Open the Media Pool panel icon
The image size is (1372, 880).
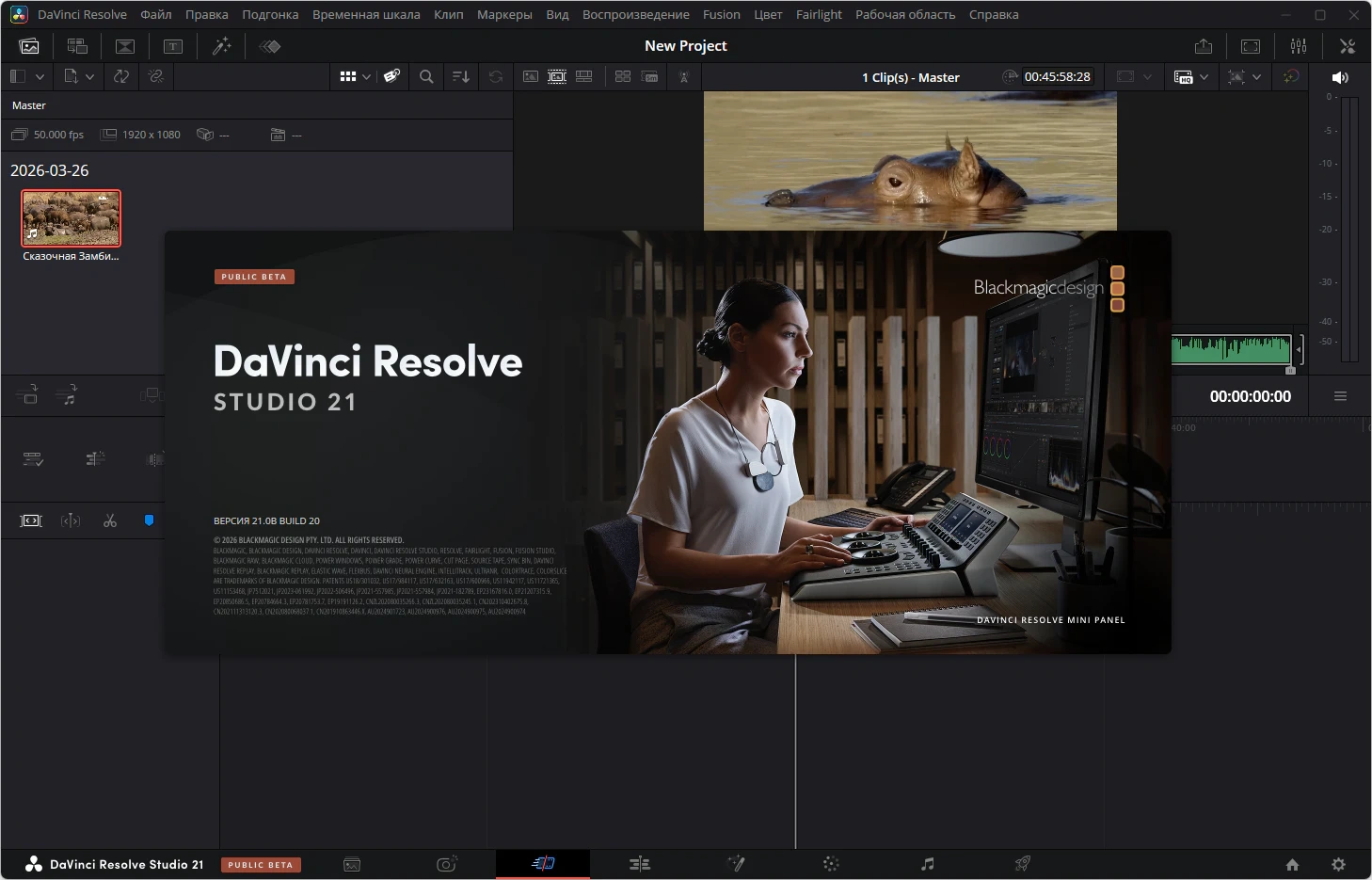pyautogui.click(x=29, y=46)
